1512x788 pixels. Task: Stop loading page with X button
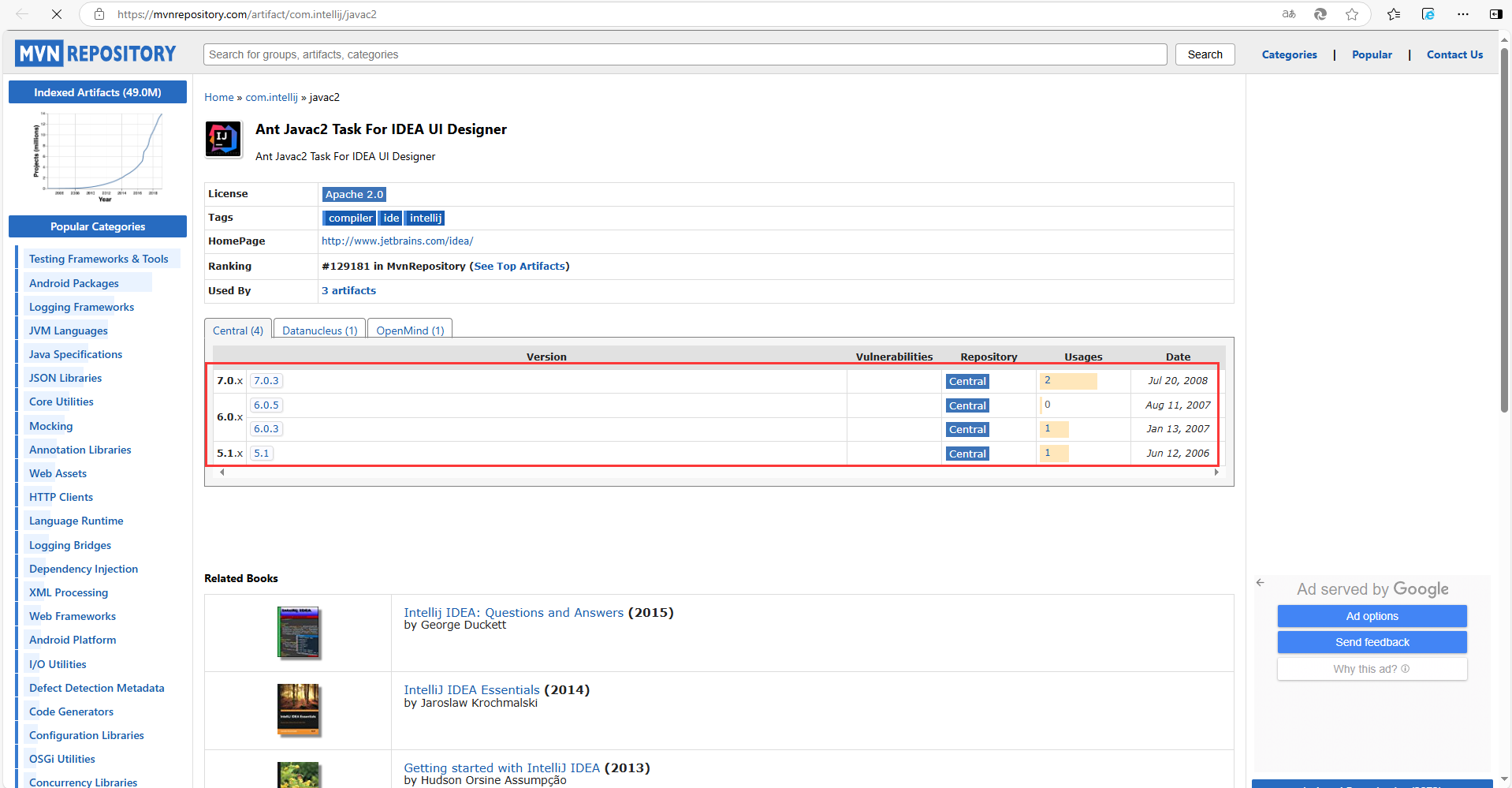point(57,14)
